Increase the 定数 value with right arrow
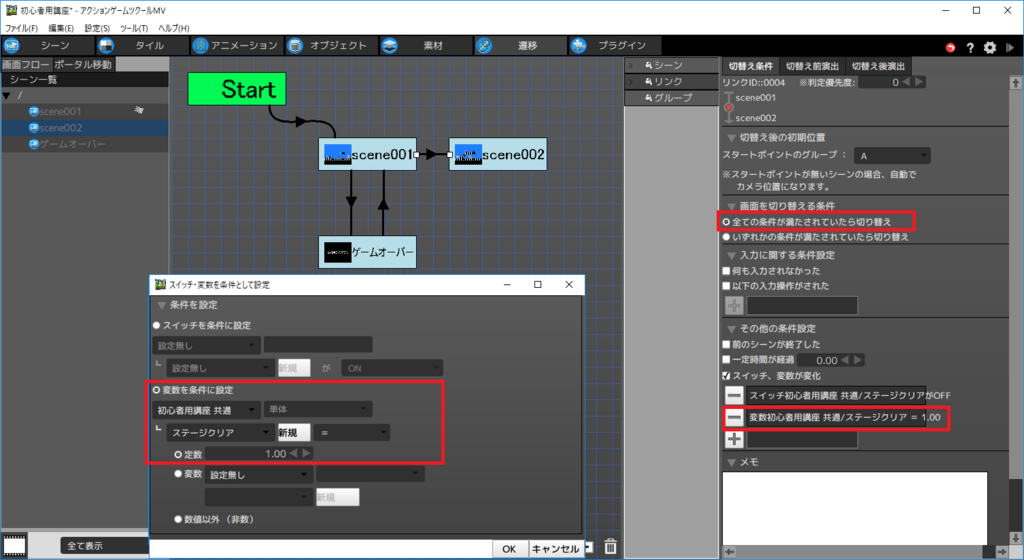The height and width of the screenshot is (560, 1024). pyautogui.click(x=306, y=453)
